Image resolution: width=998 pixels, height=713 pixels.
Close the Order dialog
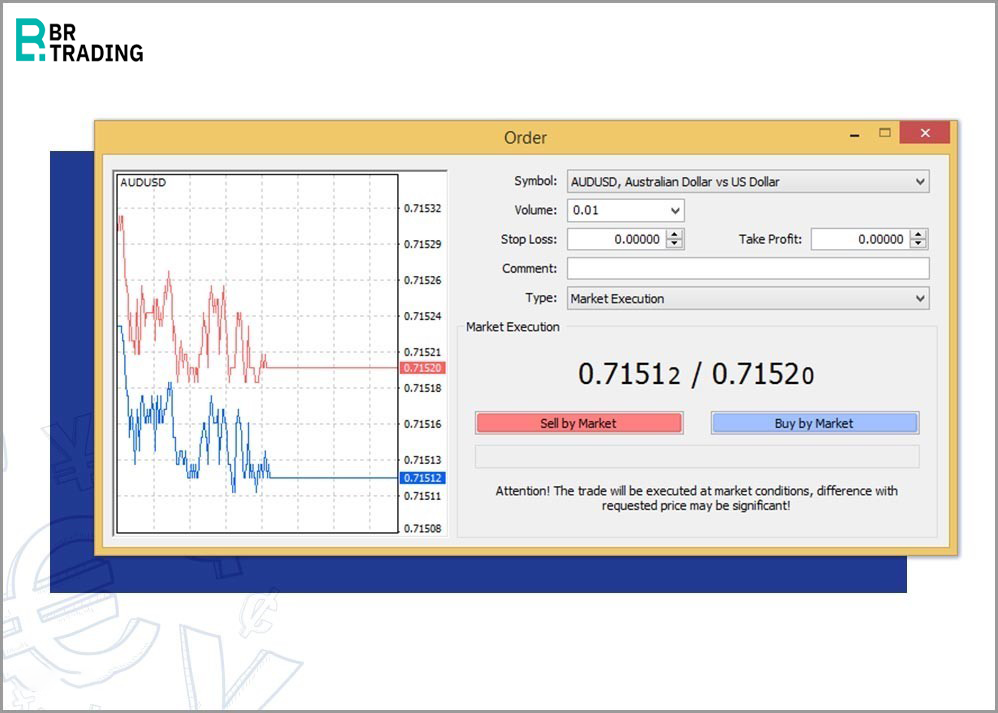click(x=924, y=133)
